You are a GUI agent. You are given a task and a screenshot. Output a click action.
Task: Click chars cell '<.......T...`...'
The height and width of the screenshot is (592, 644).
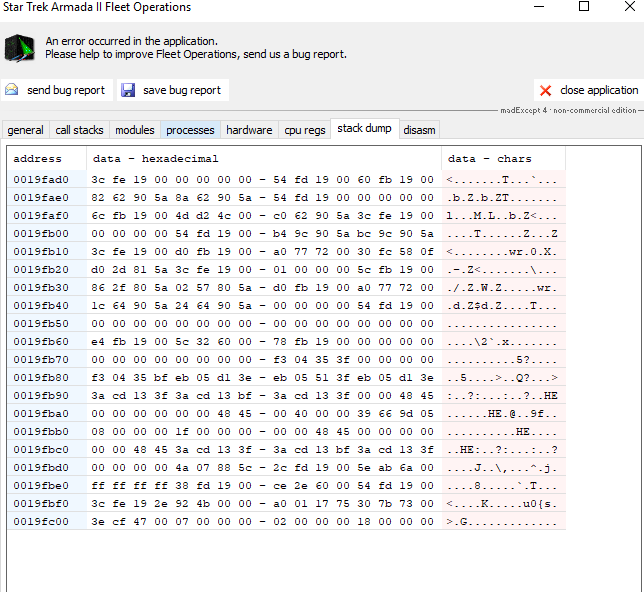[502, 180]
